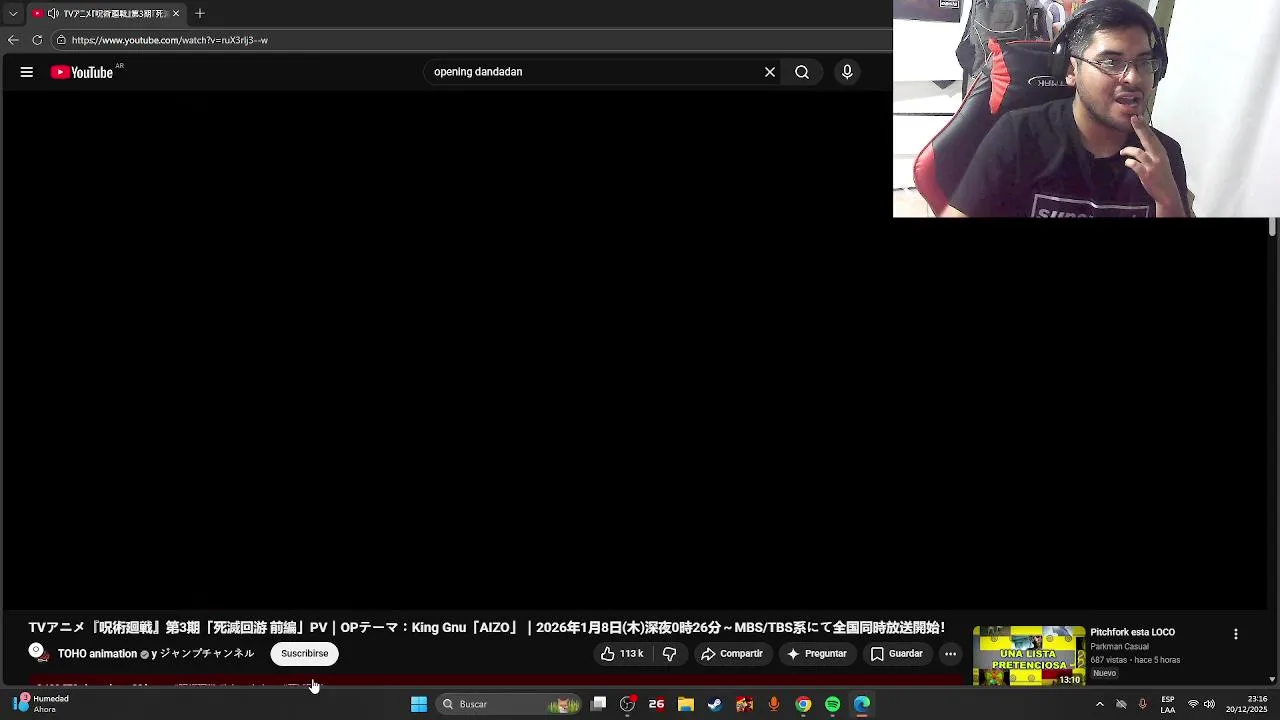Open Pitchfork esta LOCO video thumbnail

point(1029,656)
